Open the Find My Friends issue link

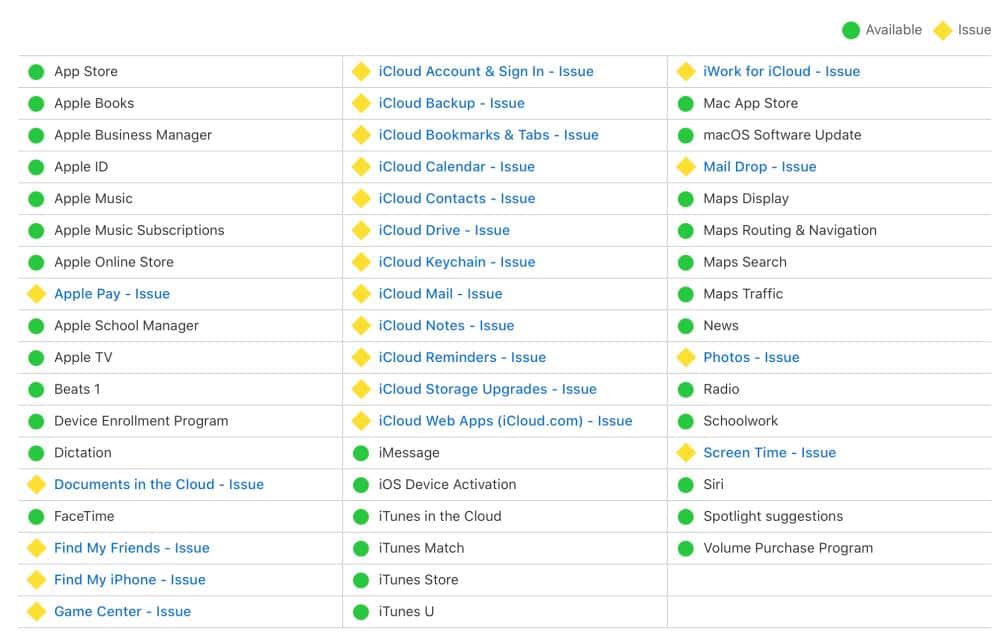(x=131, y=548)
